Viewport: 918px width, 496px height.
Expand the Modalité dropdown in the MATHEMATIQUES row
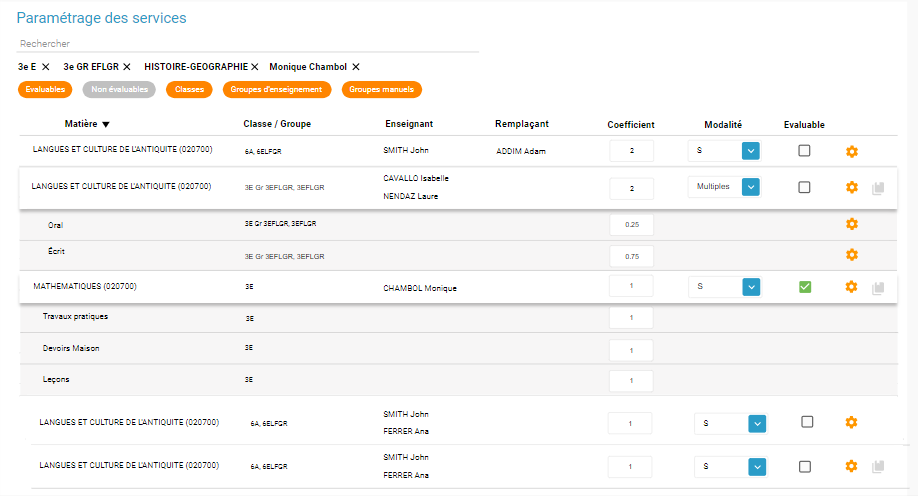pos(750,287)
